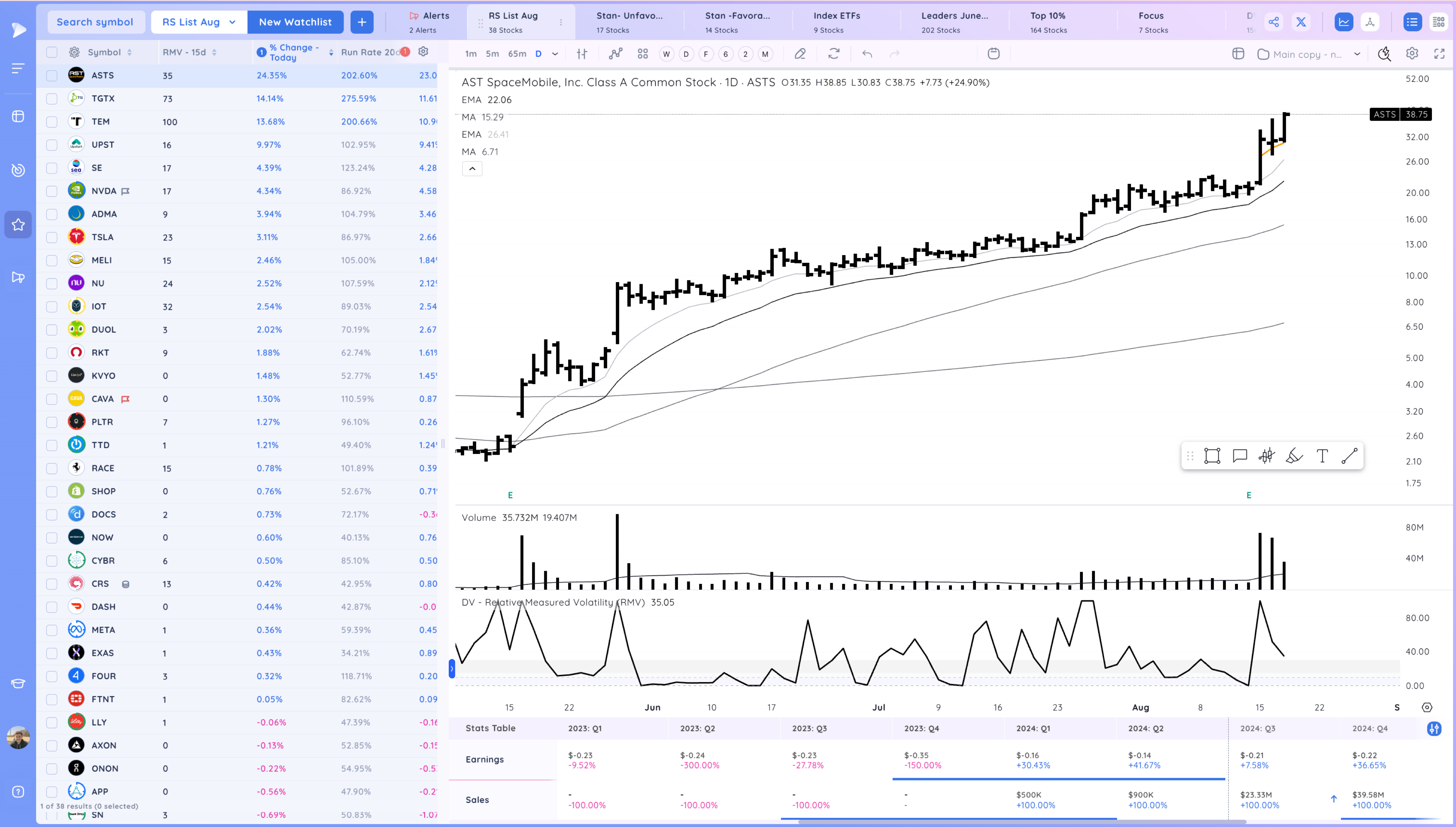Select the trendline tool in floating palette
This screenshot has height=827, width=1456.
[x=1350, y=455]
